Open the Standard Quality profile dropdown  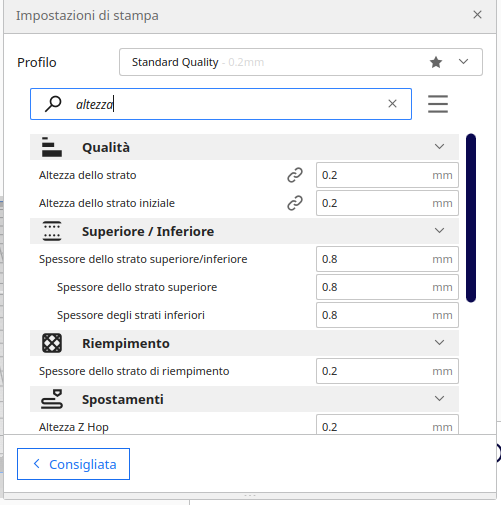301,62
